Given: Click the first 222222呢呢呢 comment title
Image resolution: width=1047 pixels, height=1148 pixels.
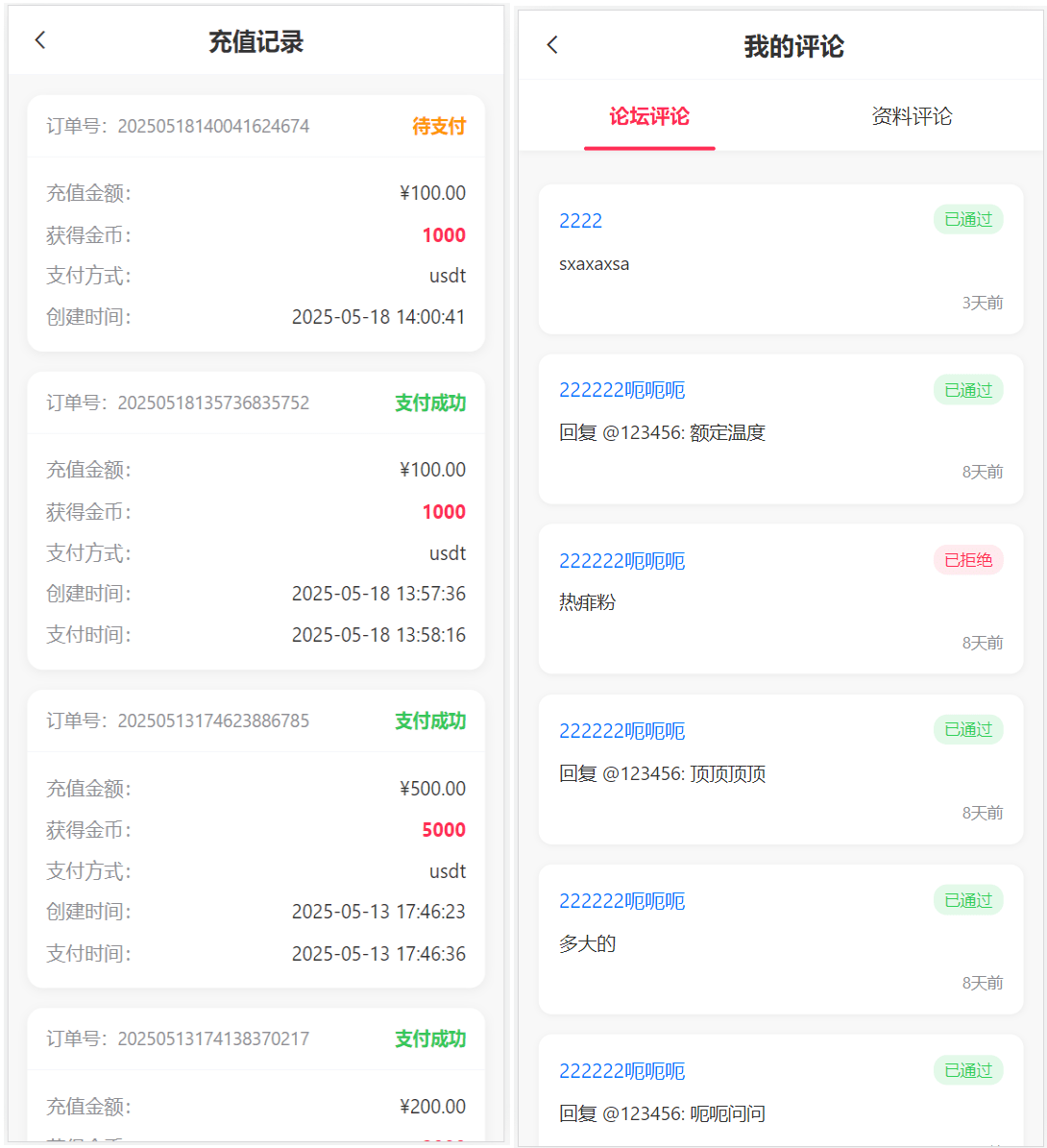Looking at the screenshot, I should coord(622,390).
